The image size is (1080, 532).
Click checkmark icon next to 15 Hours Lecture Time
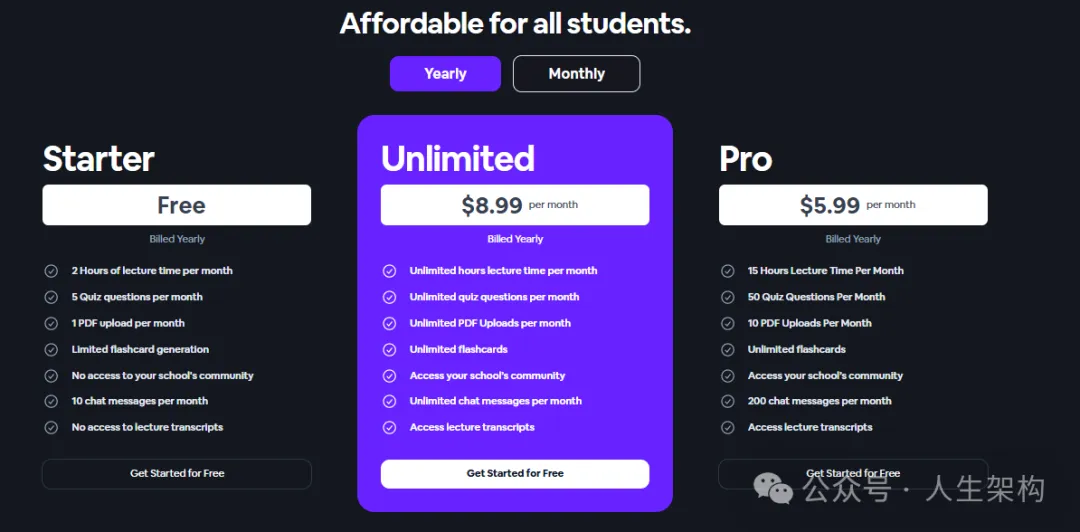click(x=727, y=271)
